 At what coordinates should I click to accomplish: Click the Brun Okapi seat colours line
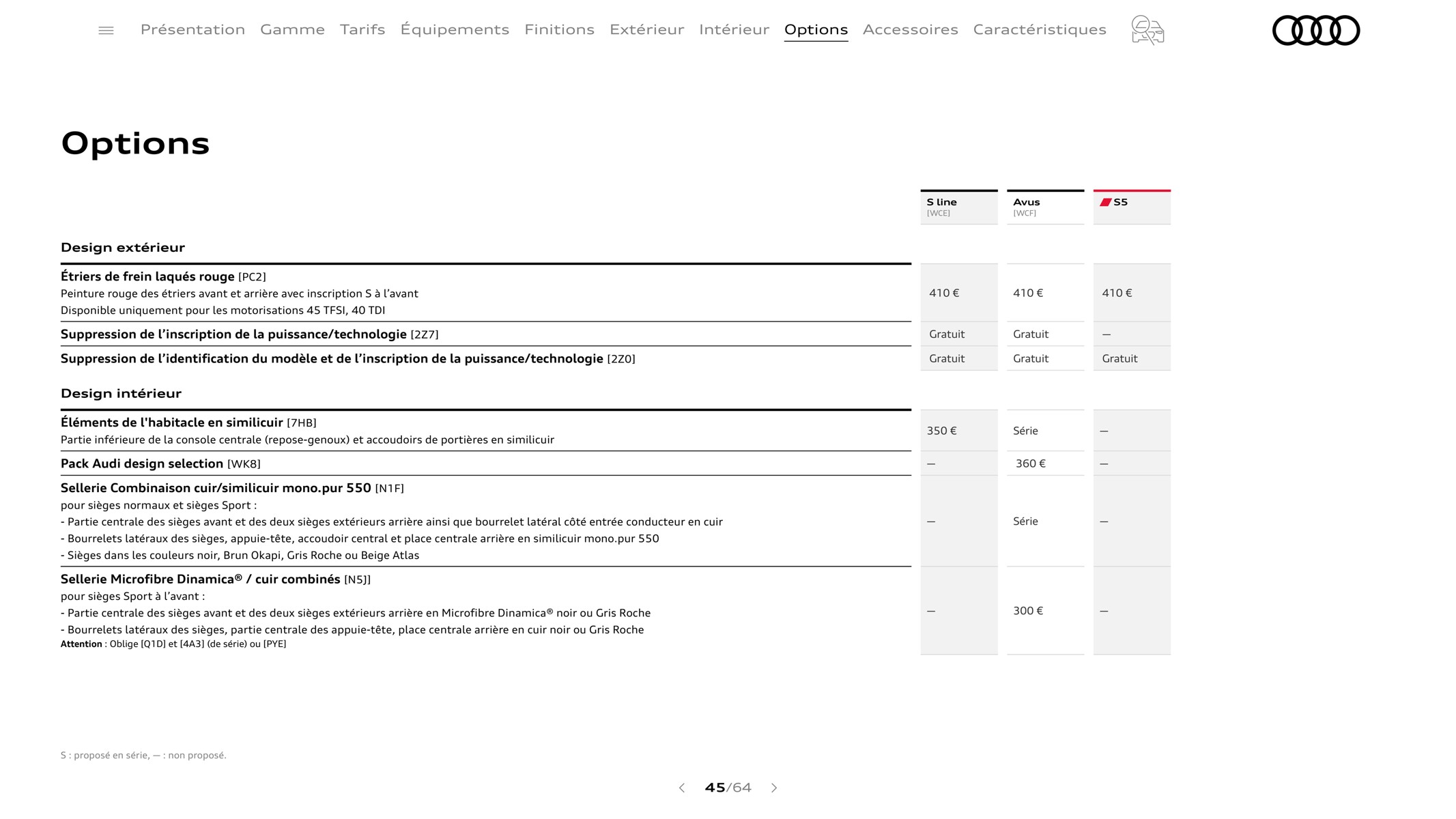click(240, 556)
